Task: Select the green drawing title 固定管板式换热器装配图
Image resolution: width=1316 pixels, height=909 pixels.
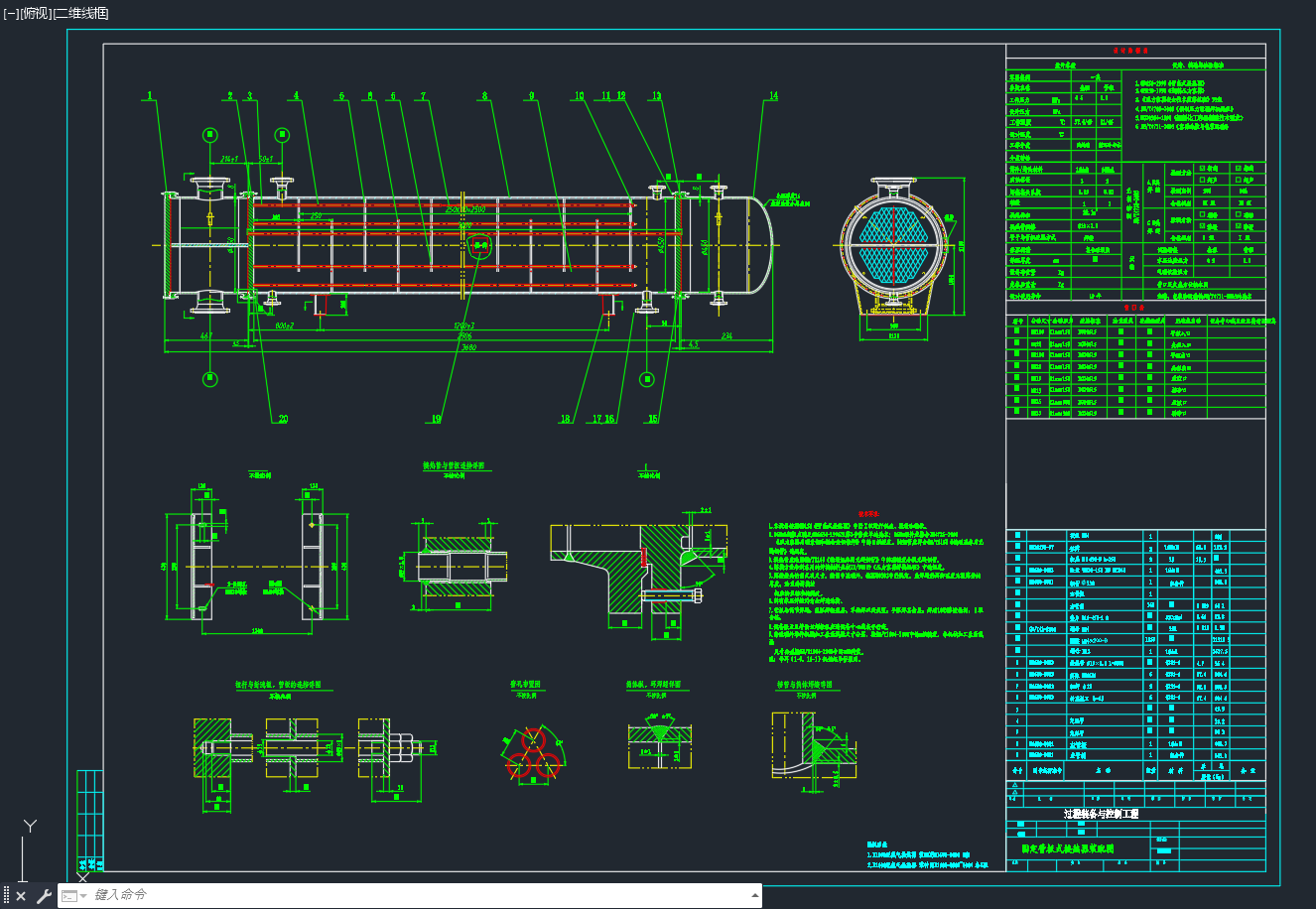Action: pyautogui.click(x=1068, y=849)
